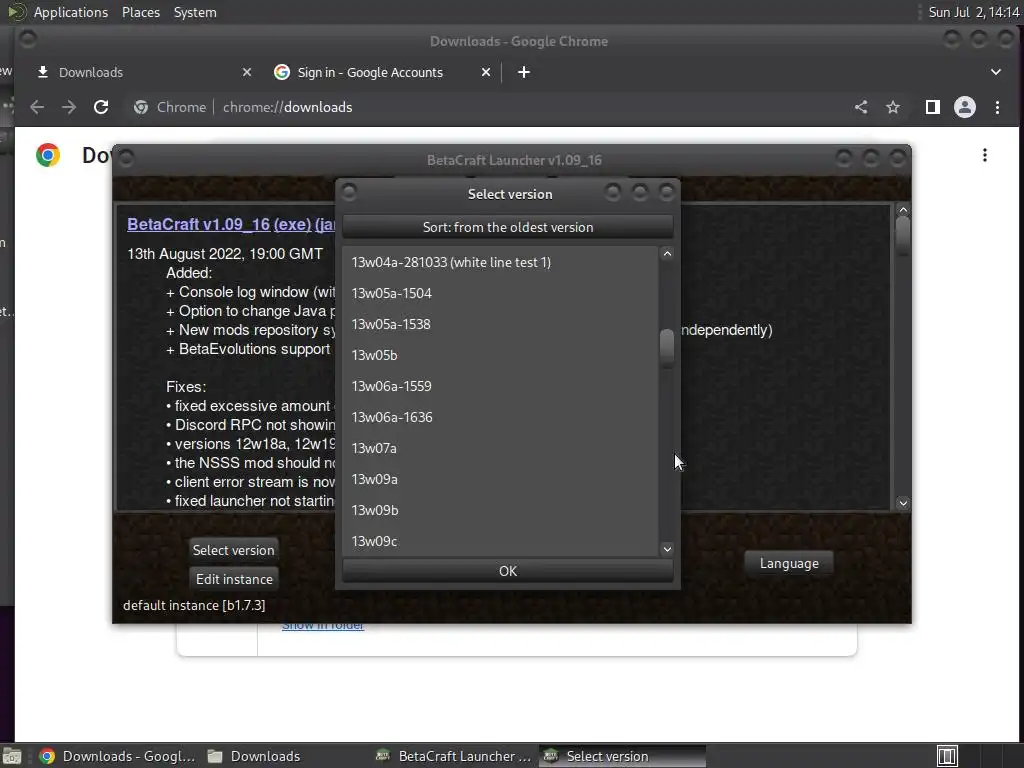Pick version 13w09a
1024x768 pixels.
[500, 479]
